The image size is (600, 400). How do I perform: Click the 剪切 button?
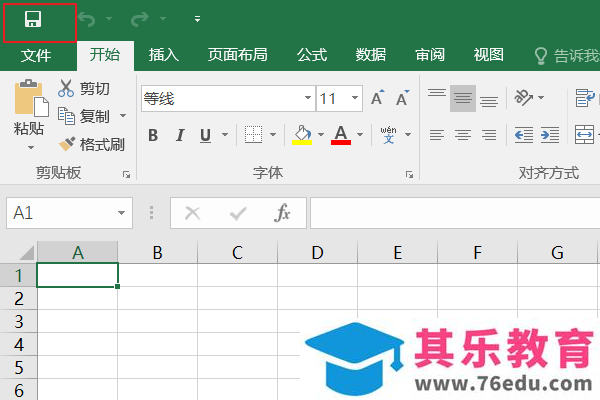point(84,88)
